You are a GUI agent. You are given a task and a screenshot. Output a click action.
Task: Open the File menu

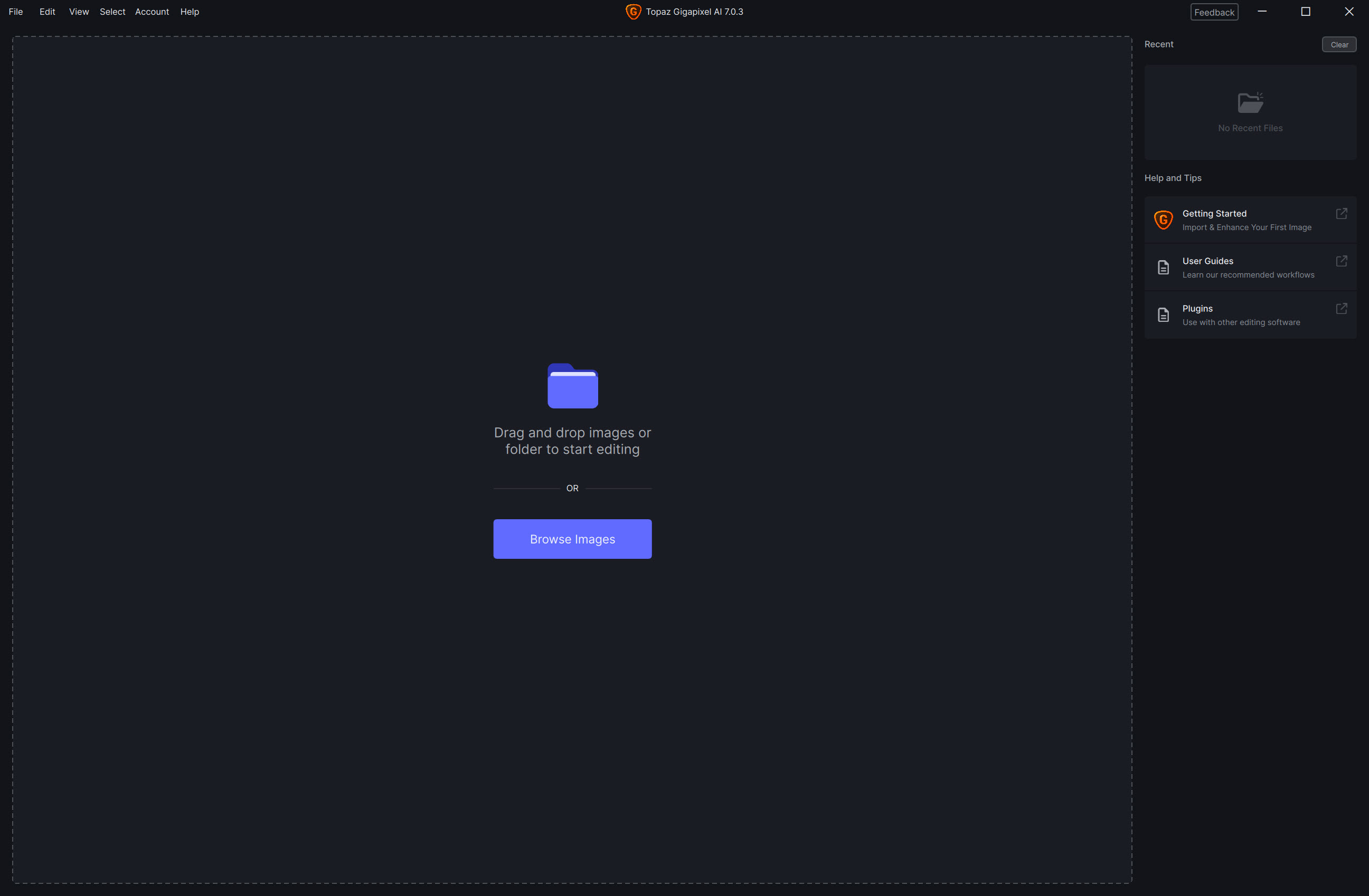point(15,12)
